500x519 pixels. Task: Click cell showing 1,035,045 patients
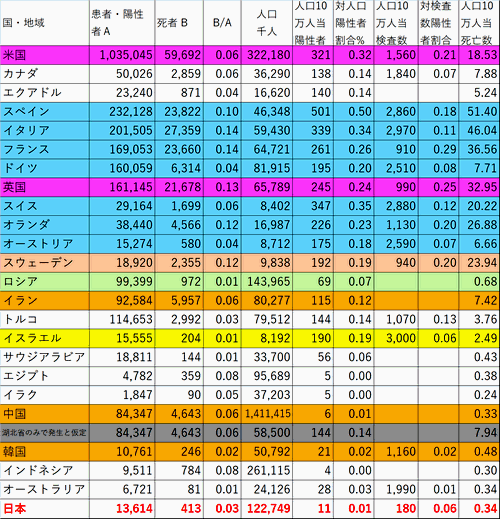coord(122,55)
